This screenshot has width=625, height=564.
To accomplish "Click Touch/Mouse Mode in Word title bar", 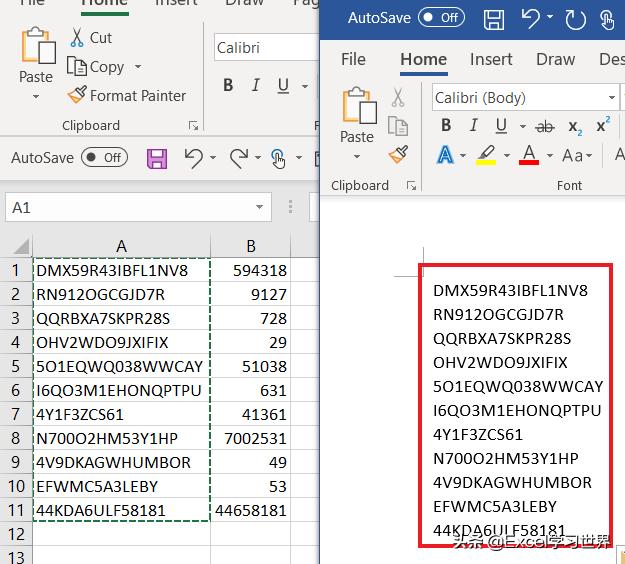I will [607, 20].
